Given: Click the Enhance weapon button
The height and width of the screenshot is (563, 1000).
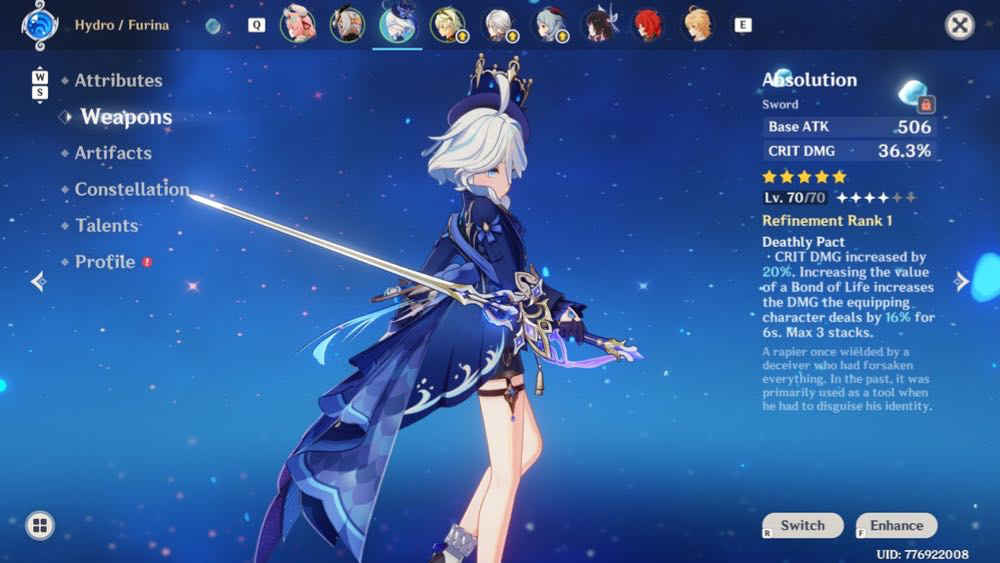Looking at the screenshot, I should (x=897, y=525).
